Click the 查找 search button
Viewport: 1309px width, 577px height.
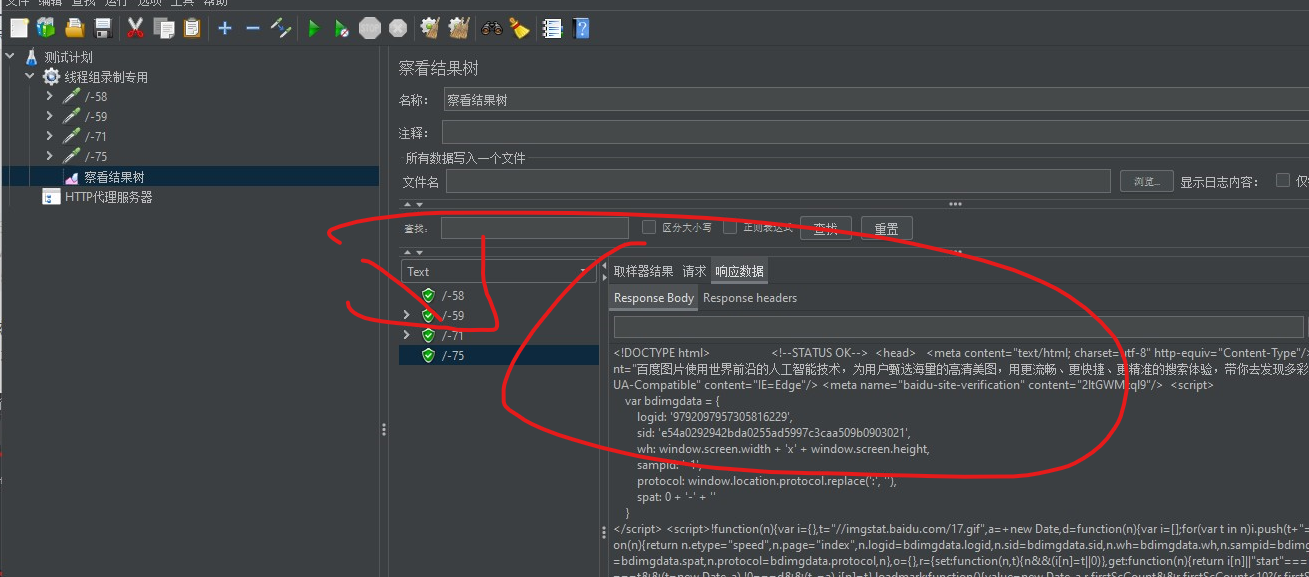pos(826,228)
